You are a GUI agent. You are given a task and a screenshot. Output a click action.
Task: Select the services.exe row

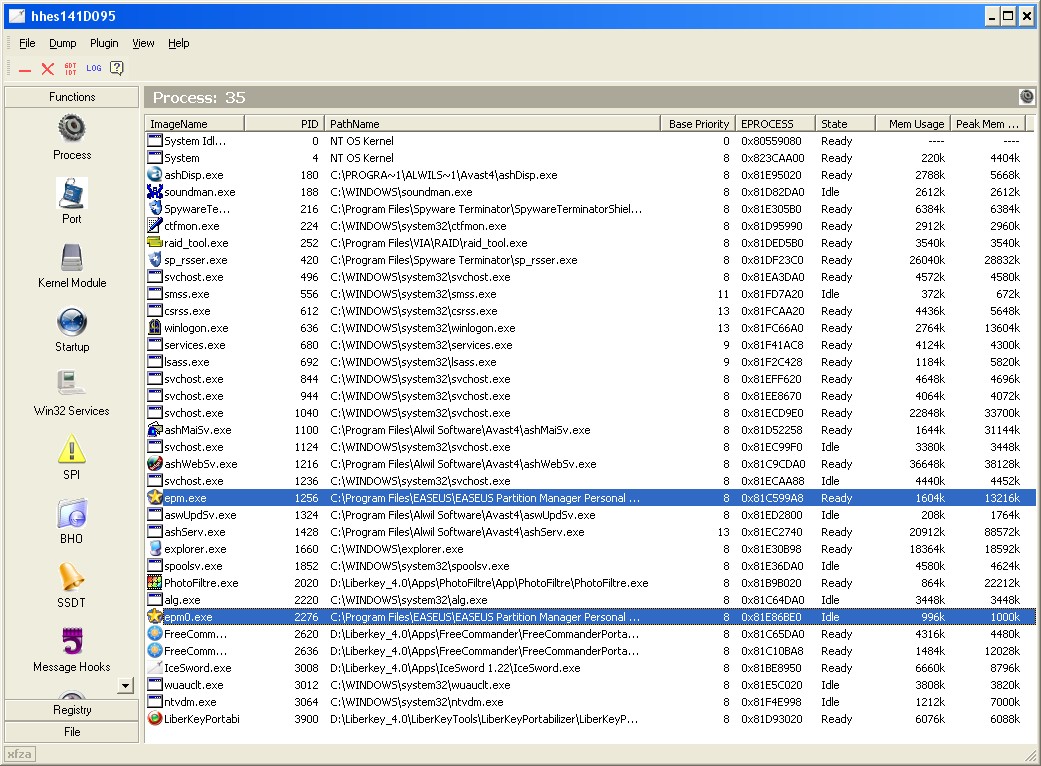pyautogui.click(x=590, y=345)
